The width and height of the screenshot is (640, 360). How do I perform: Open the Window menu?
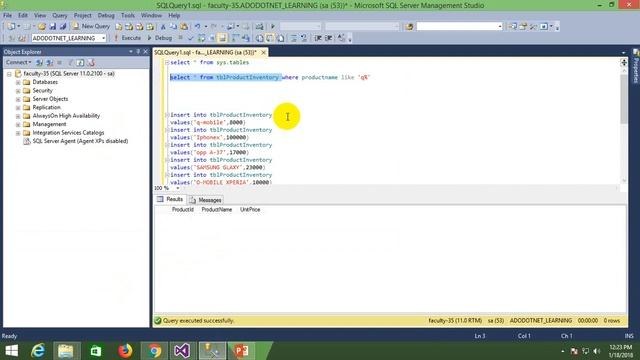tap(151, 15)
